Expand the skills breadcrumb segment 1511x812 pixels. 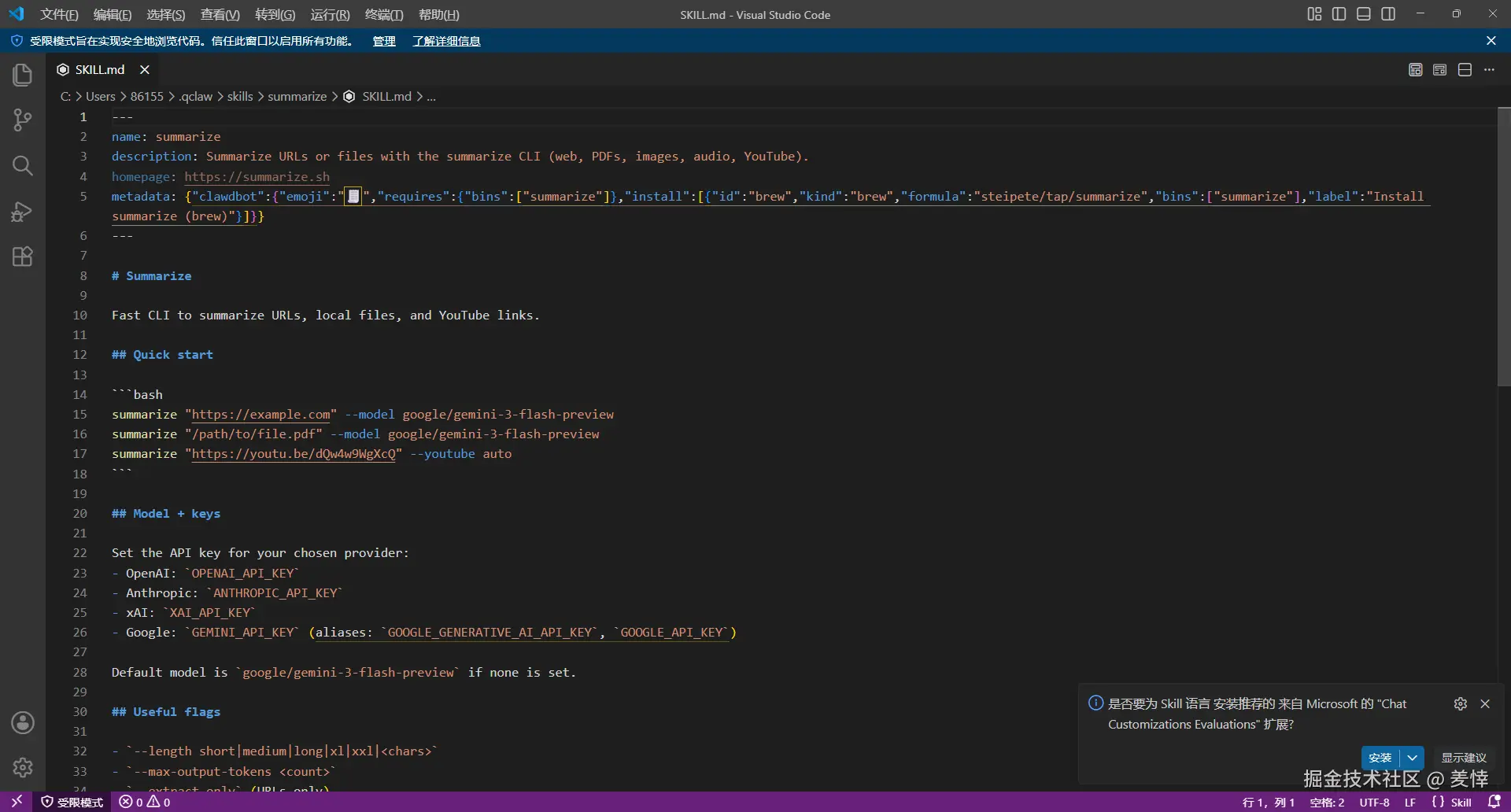coord(240,97)
